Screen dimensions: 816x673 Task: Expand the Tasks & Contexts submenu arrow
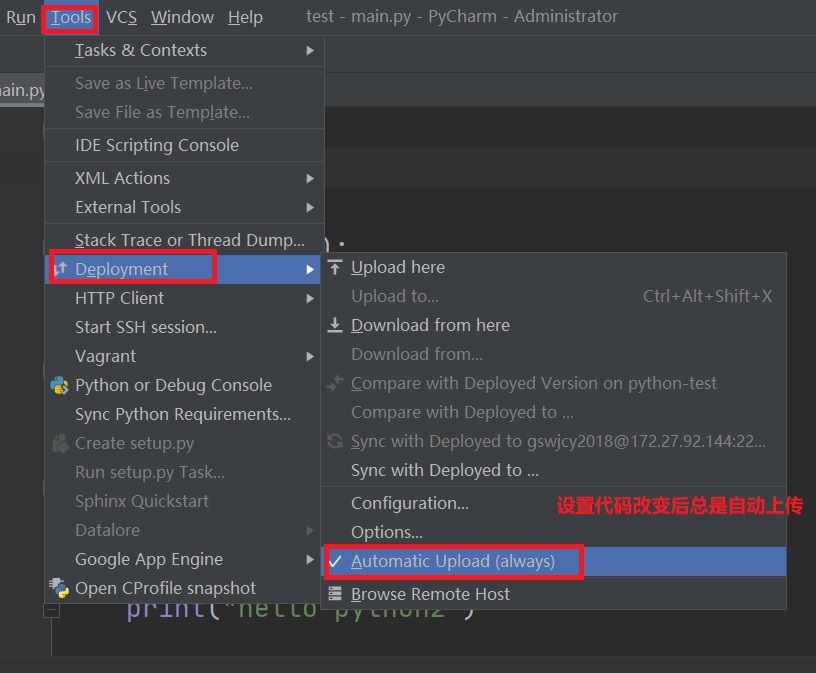click(x=310, y=50)
